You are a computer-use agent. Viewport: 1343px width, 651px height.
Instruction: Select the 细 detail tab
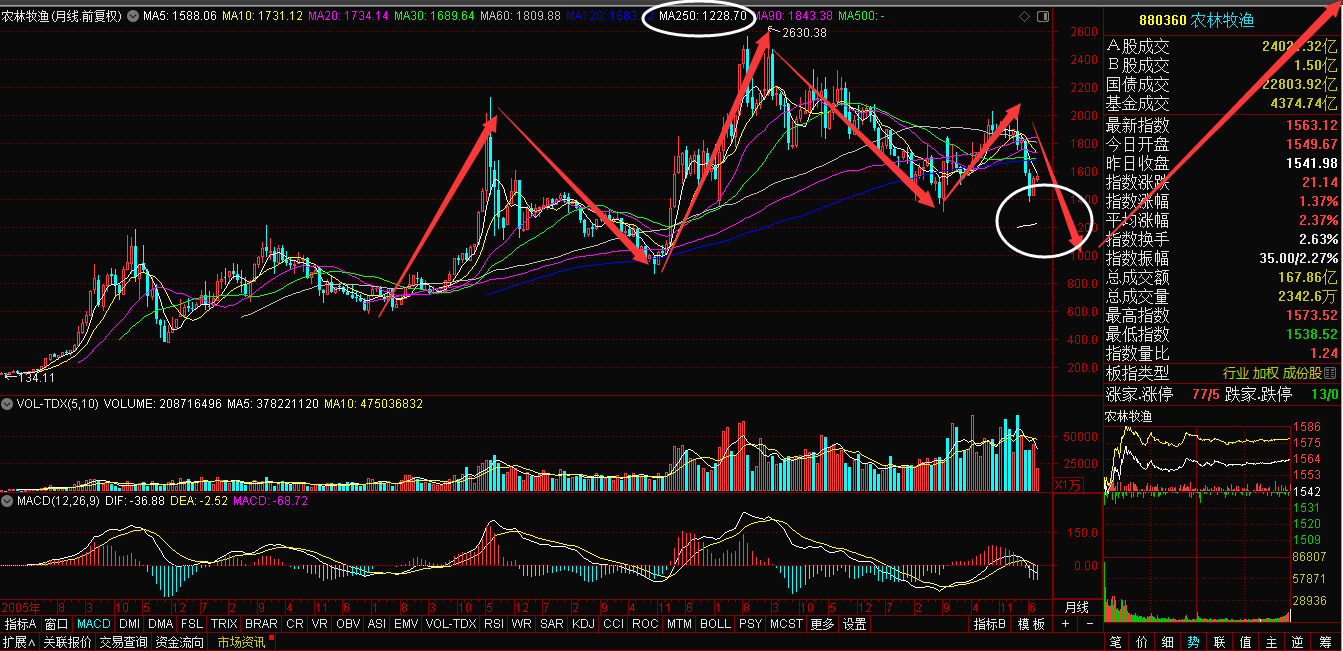[x=1168, y=642]
